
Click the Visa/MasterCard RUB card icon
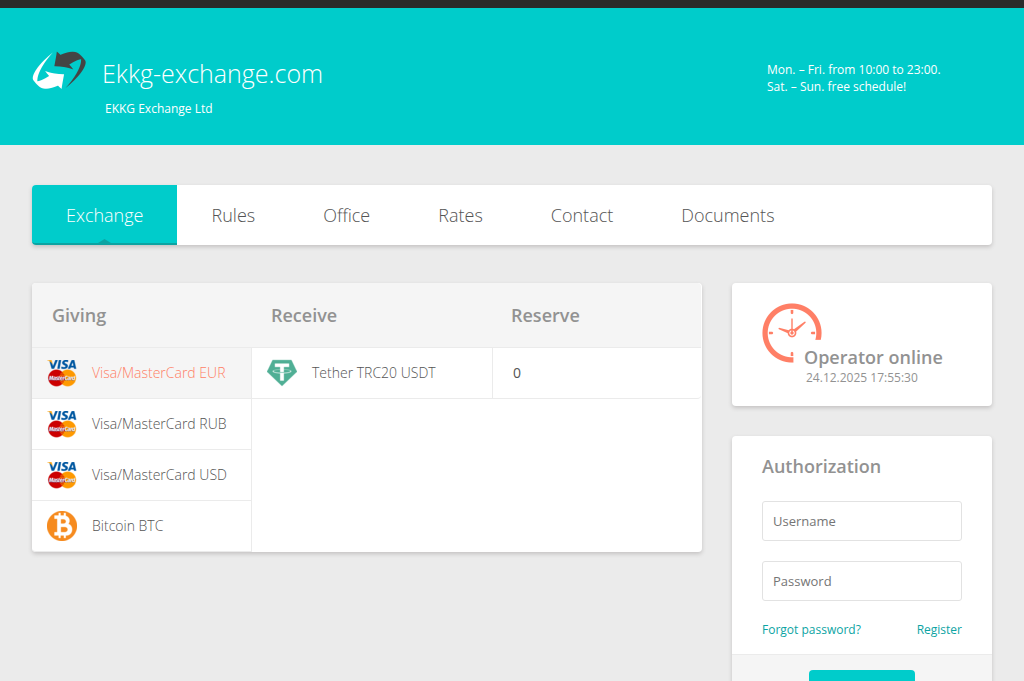61,423
